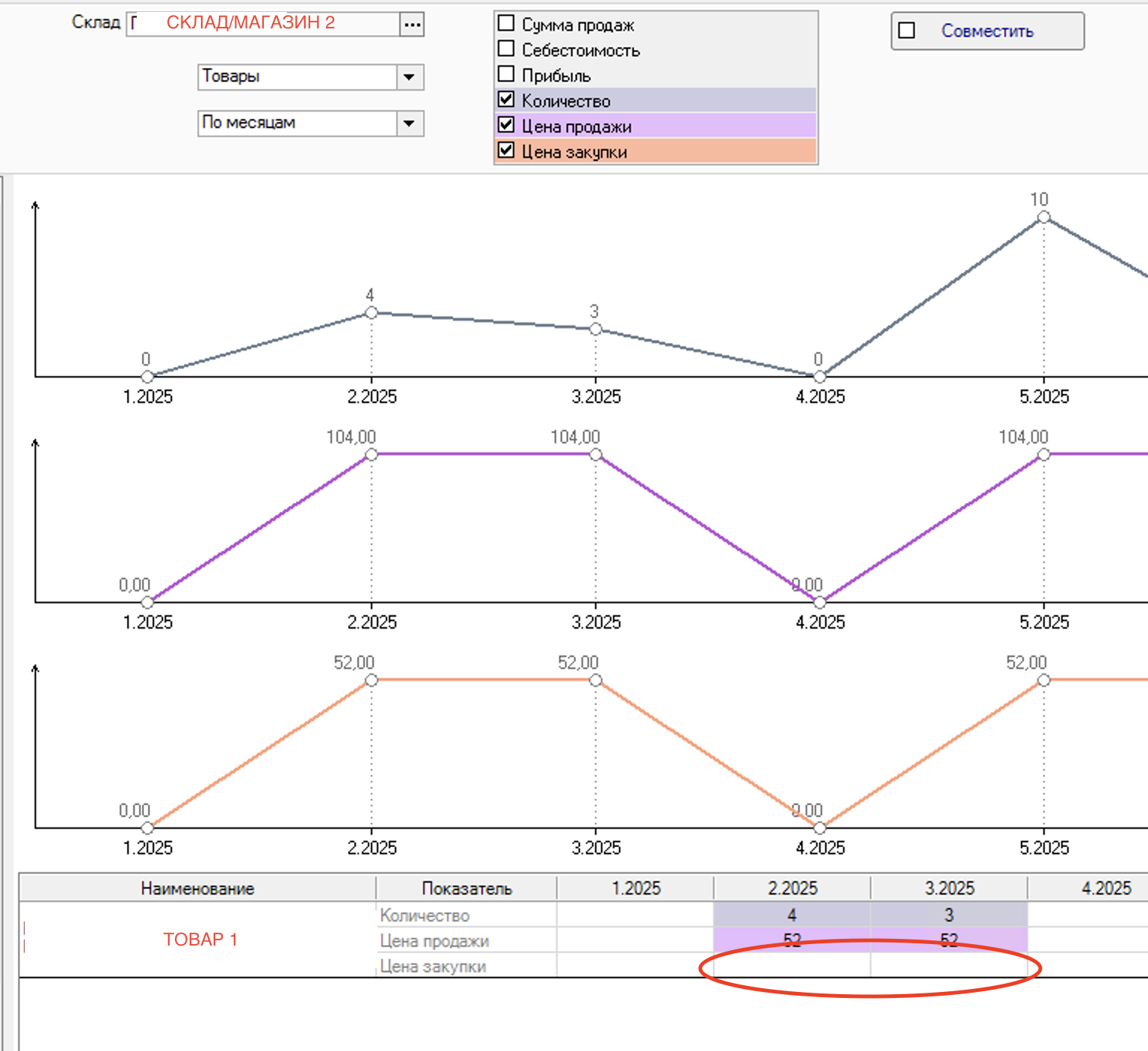Click the Цена продажи cell for 3.2025
Viewport: 1148px width, 1051px height.
pyautogui.click(x=948, y=940)
